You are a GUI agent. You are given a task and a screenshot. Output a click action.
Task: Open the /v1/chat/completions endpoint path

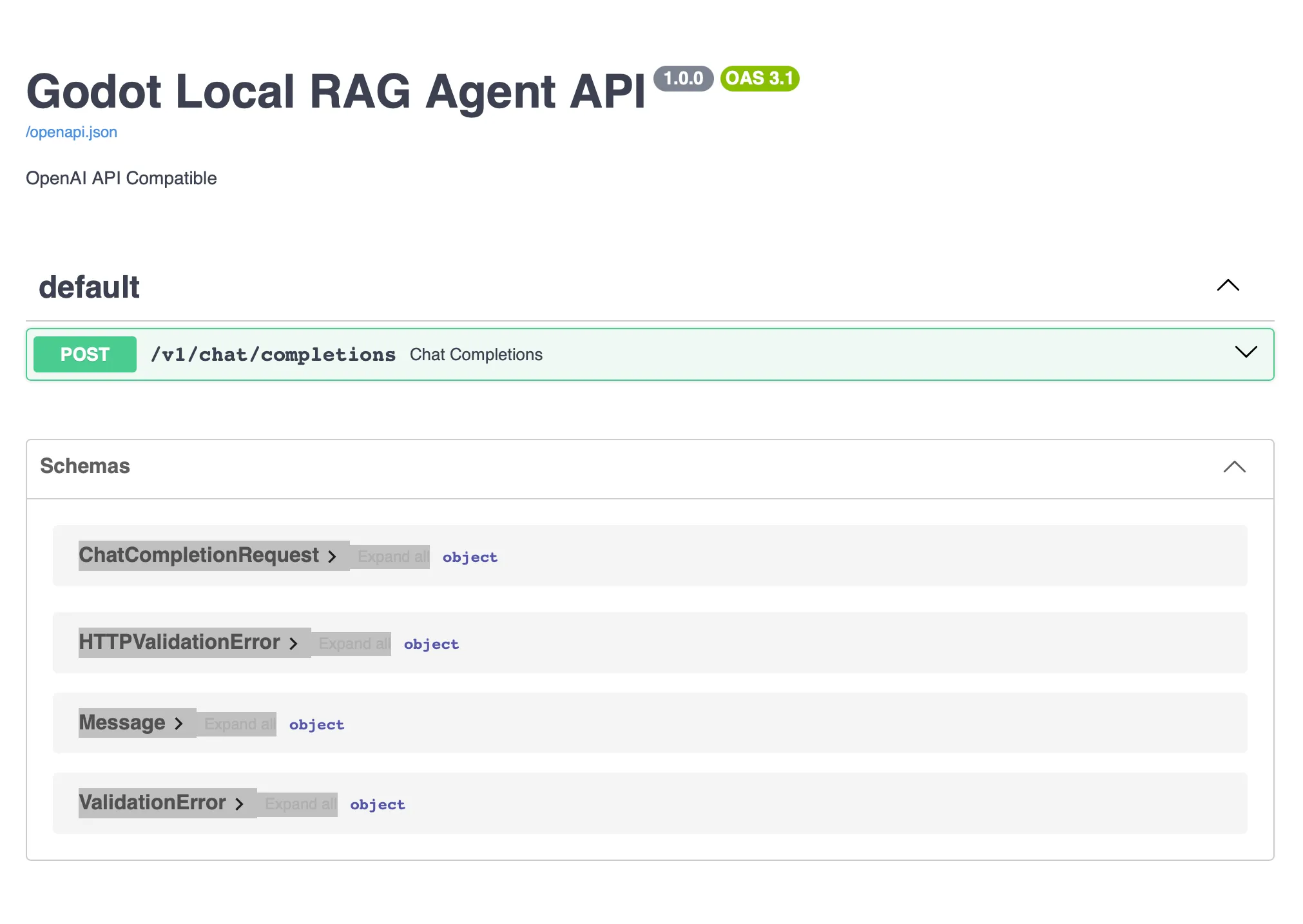273,354
